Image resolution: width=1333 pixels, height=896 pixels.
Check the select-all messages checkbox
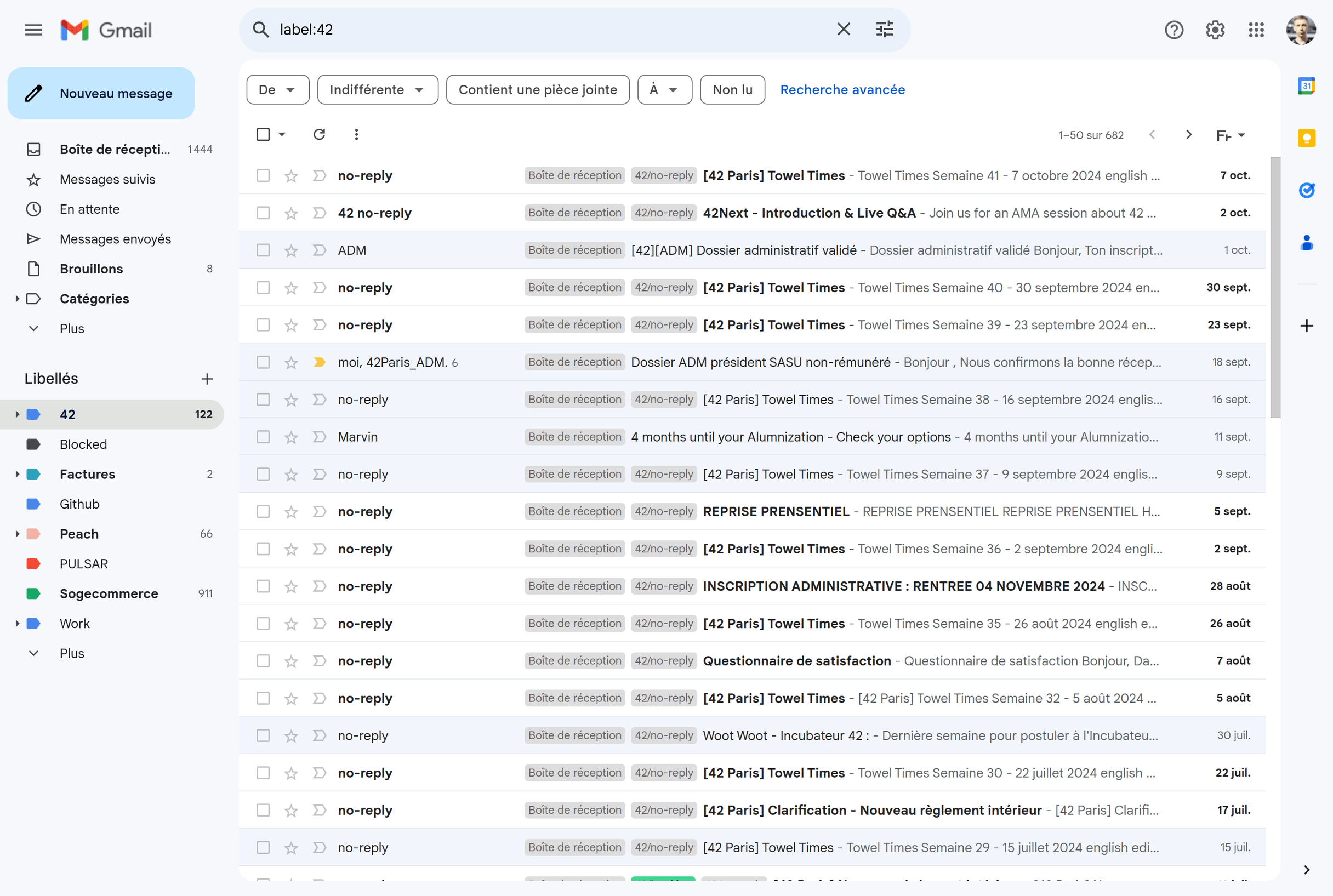(263, 134)
